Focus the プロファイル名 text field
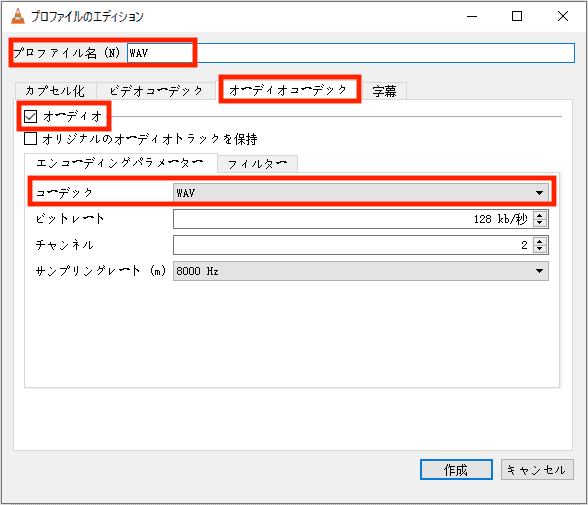Screen dimensions: 588x505 351,53
